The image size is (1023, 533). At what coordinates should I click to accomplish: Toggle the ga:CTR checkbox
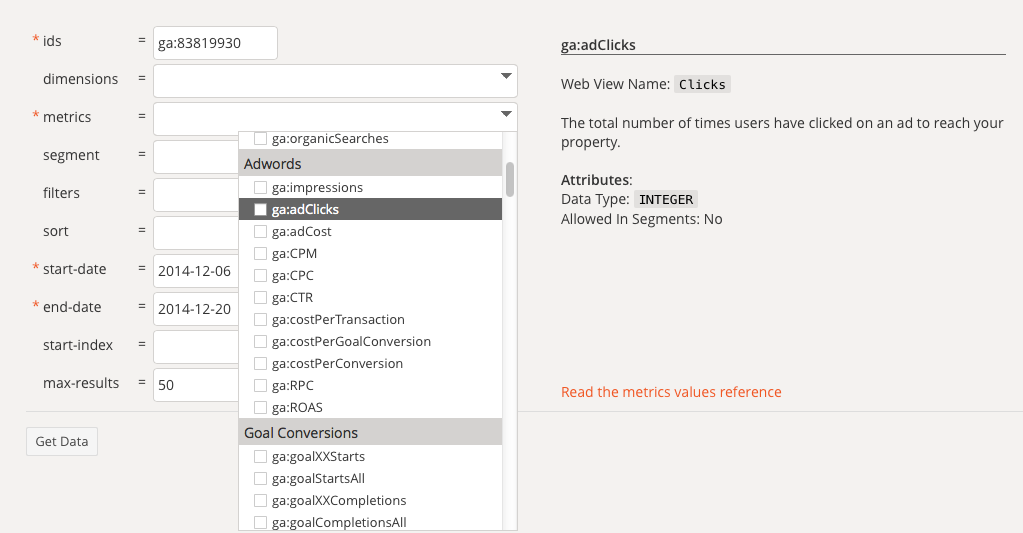(261, 298)
